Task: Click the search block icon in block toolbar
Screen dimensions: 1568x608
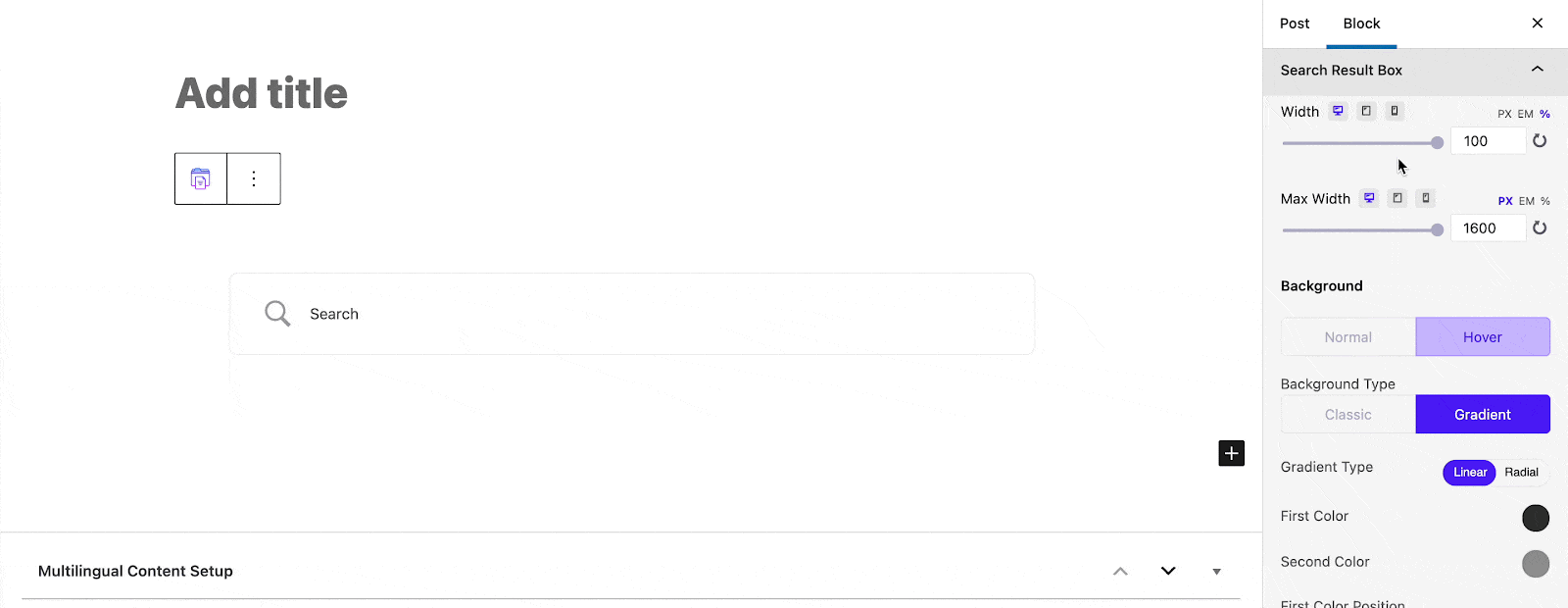Action: [x=200, y=177]
